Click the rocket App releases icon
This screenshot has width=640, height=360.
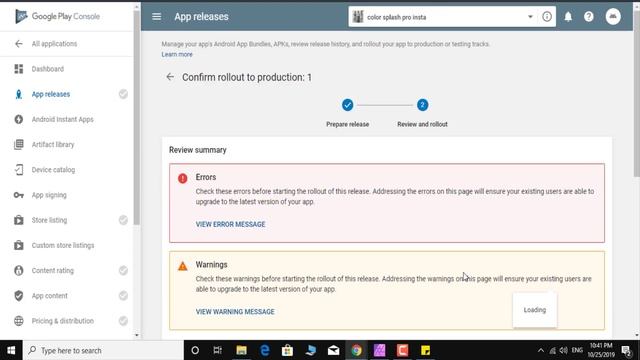click(x=19, y=94)
